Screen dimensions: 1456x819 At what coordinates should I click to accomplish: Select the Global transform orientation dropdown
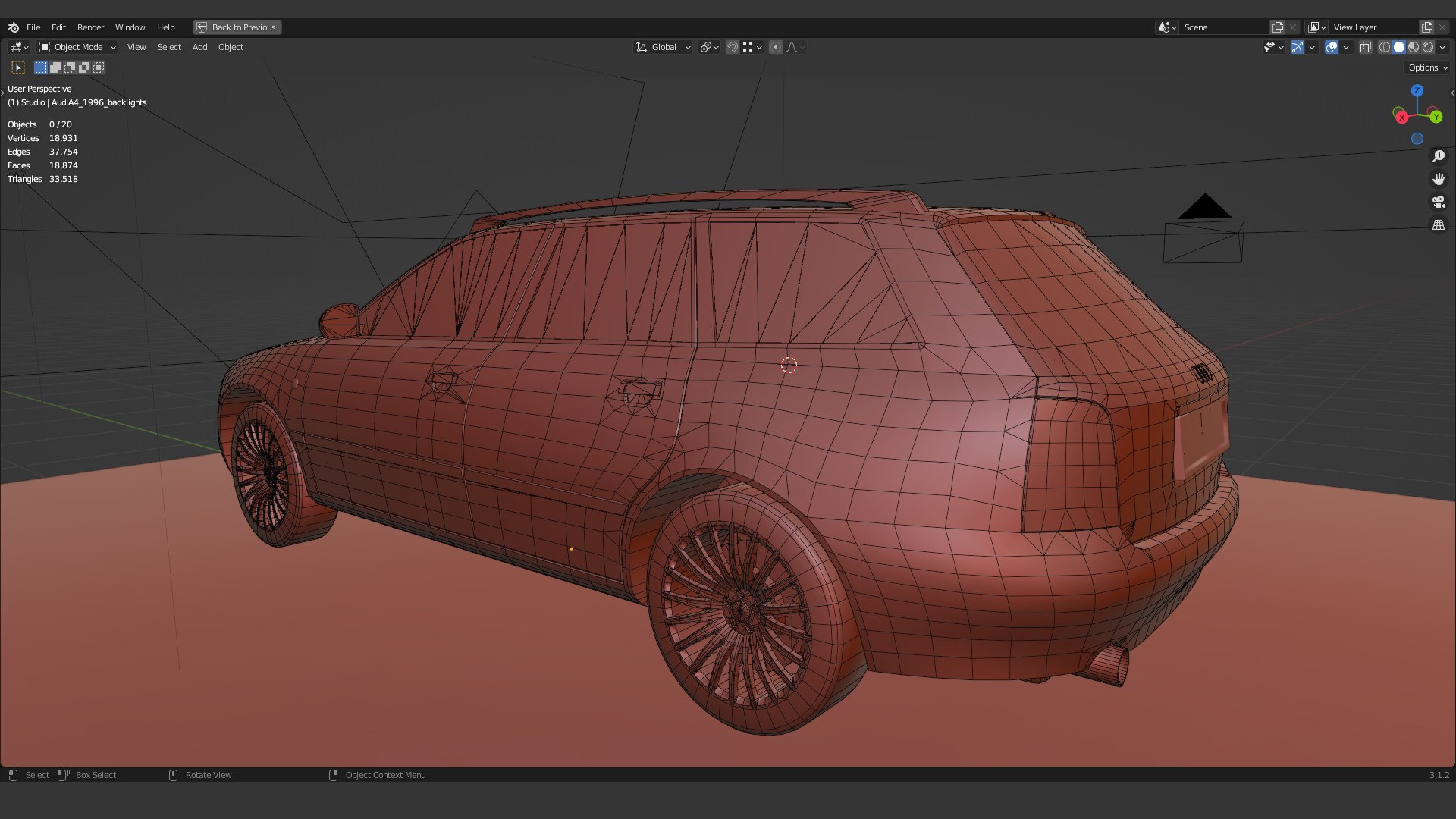[x=663, y=47]
